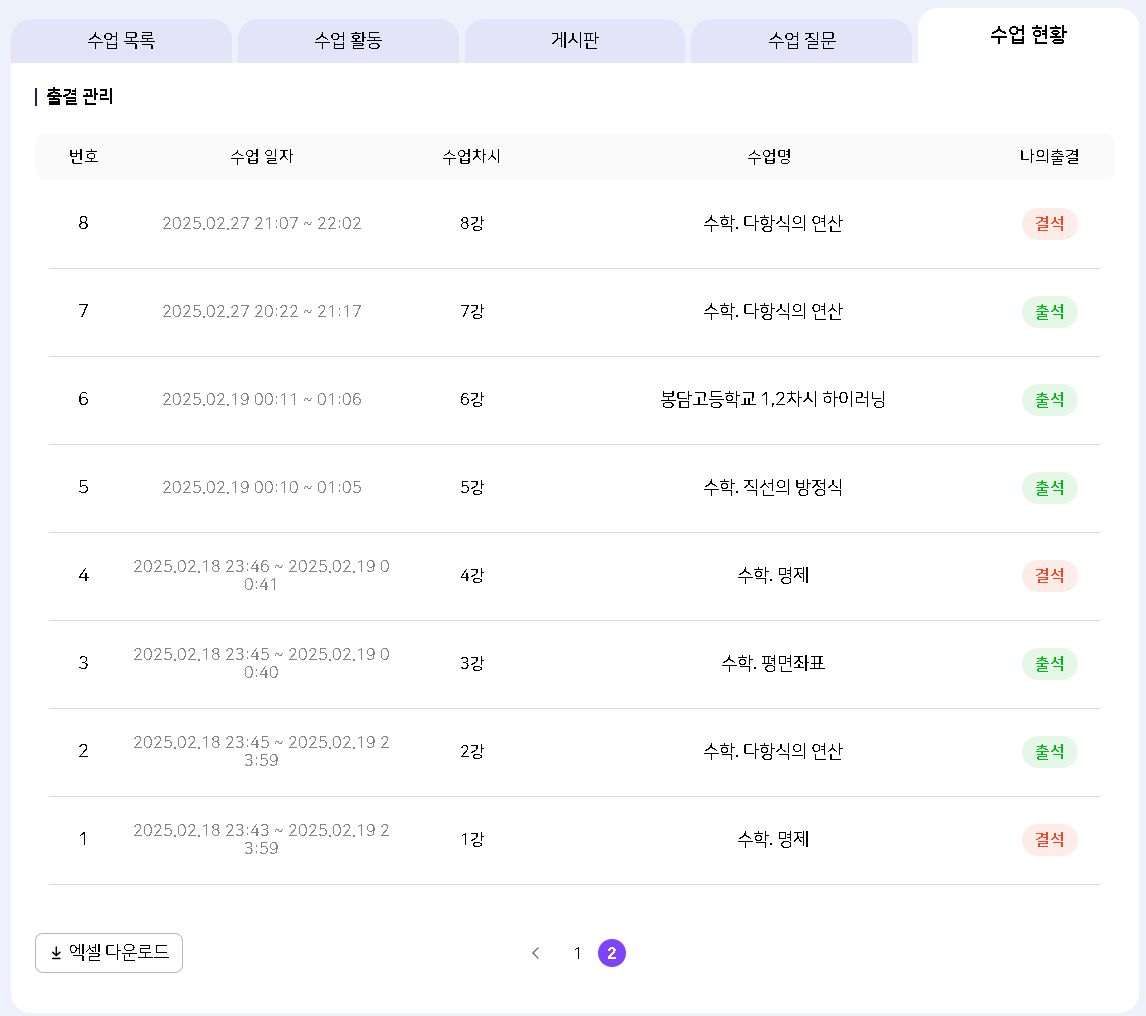Click 출석 badge for lesson 2강
Screen dimensions: 1146x1016
point(1049,752)
